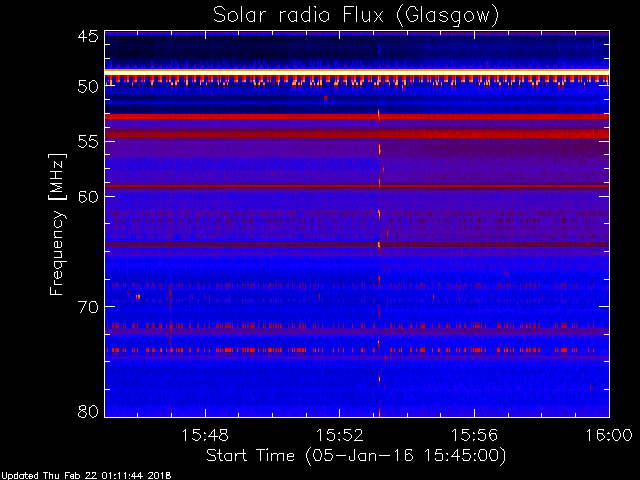Screen dimensions: 640x480
Task: Click the 'Start Time (05-Jan-16 15:45:00)' label
Action: tap(356, 456)
